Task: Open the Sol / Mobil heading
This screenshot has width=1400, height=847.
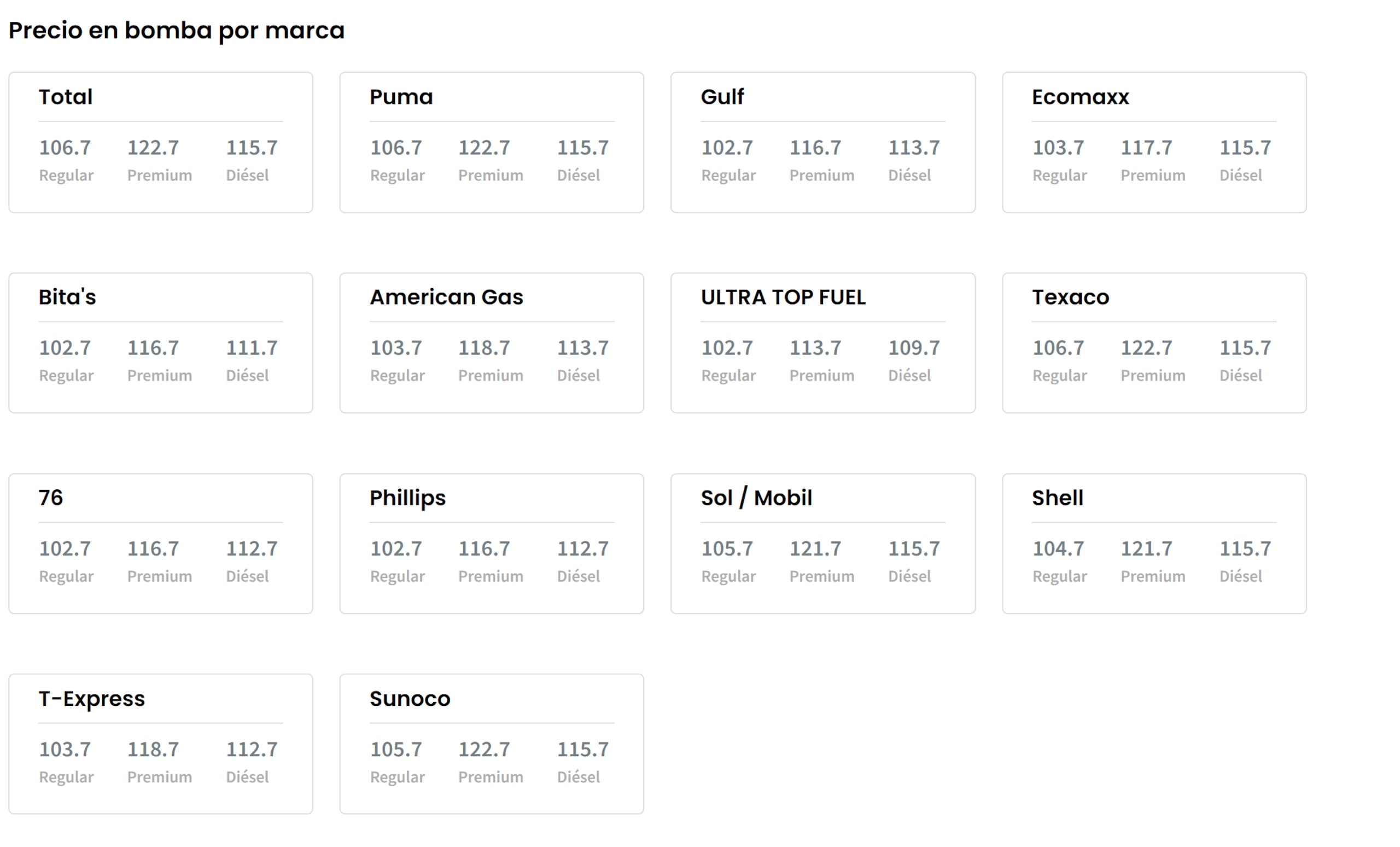Action: point(756,498)
